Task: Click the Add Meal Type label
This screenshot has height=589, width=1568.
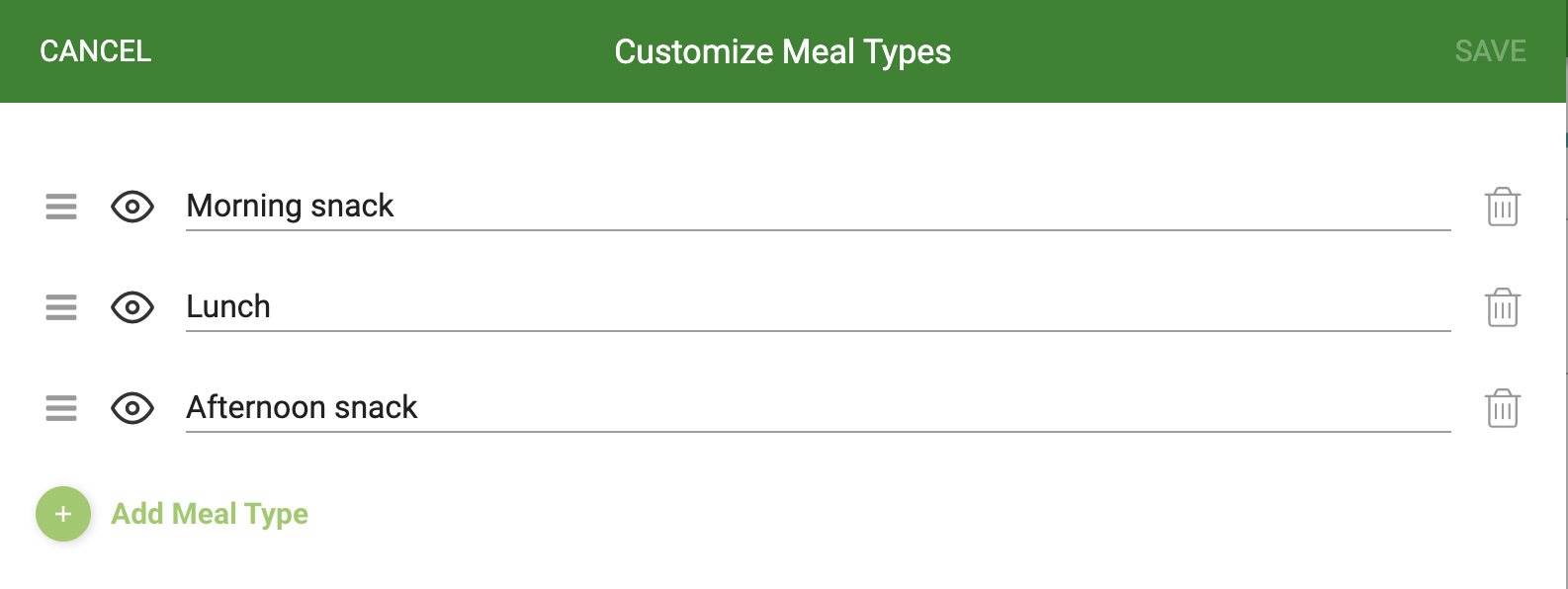Action: [210, 514]
